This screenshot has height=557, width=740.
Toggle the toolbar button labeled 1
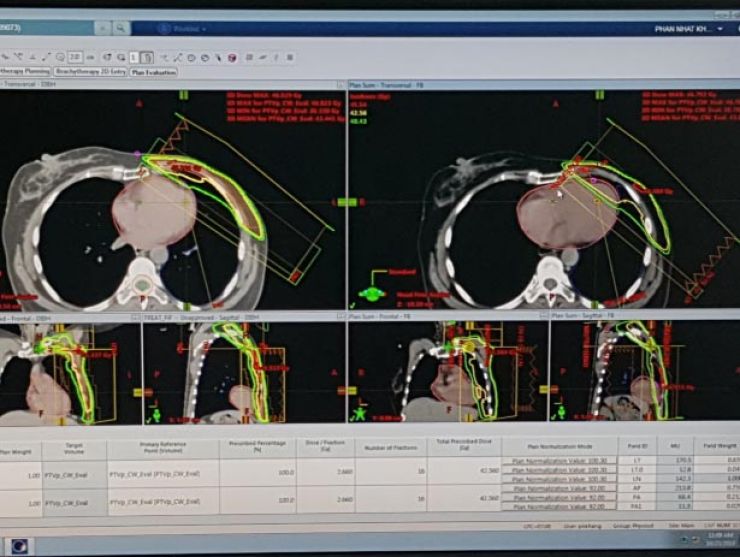pyautogui.click(x=134, y=57)
